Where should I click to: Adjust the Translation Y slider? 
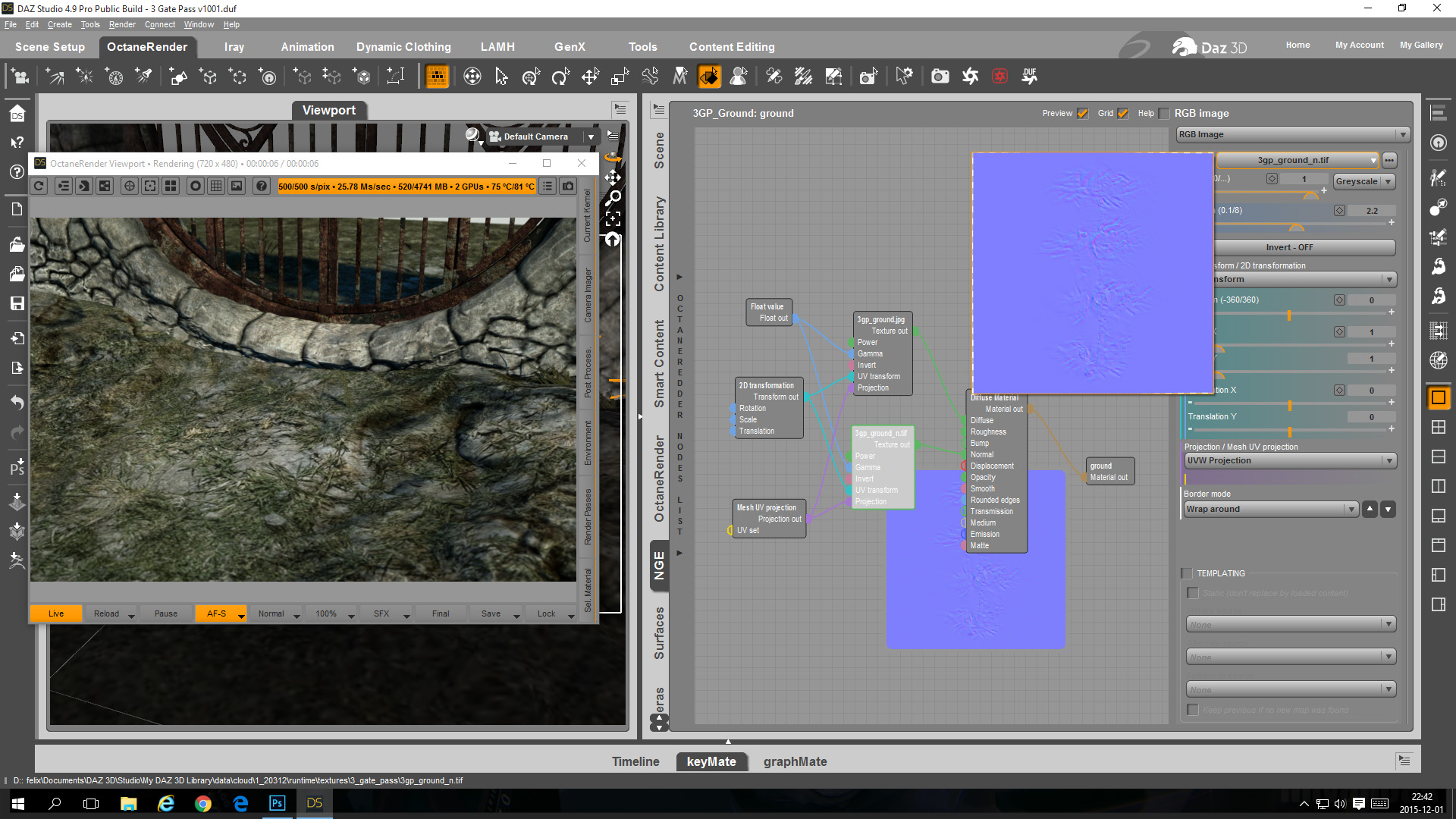tap(1289, 429)
